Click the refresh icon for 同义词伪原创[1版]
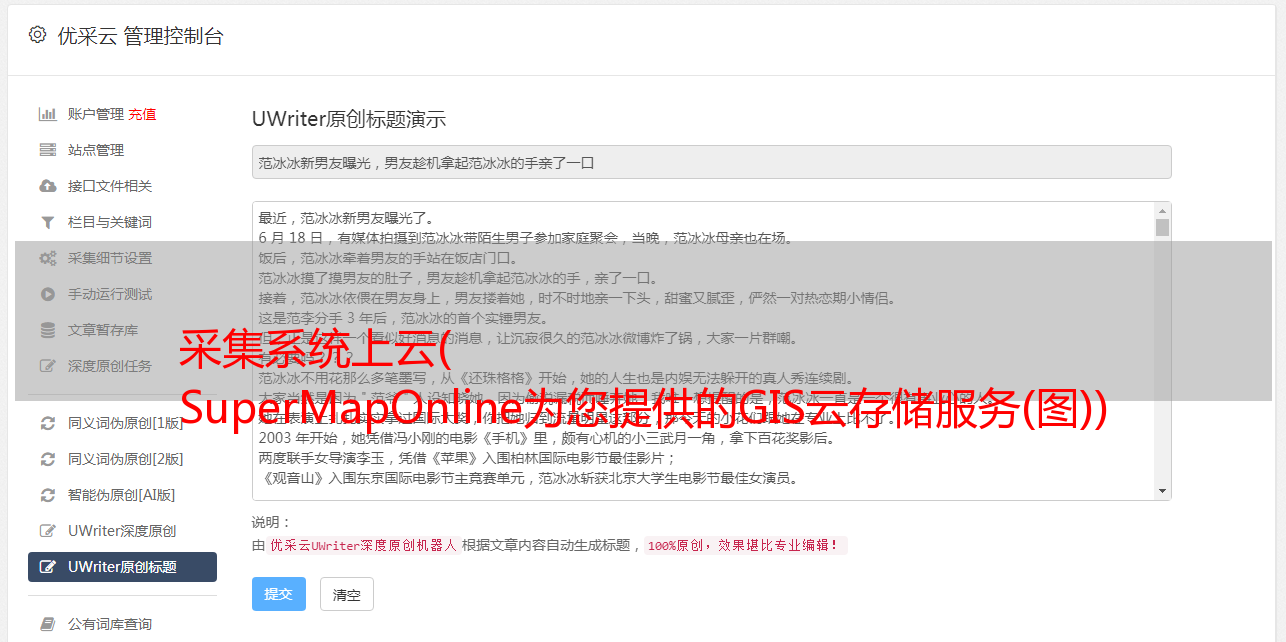This screenshot has height=642, width=1286. 47,423
